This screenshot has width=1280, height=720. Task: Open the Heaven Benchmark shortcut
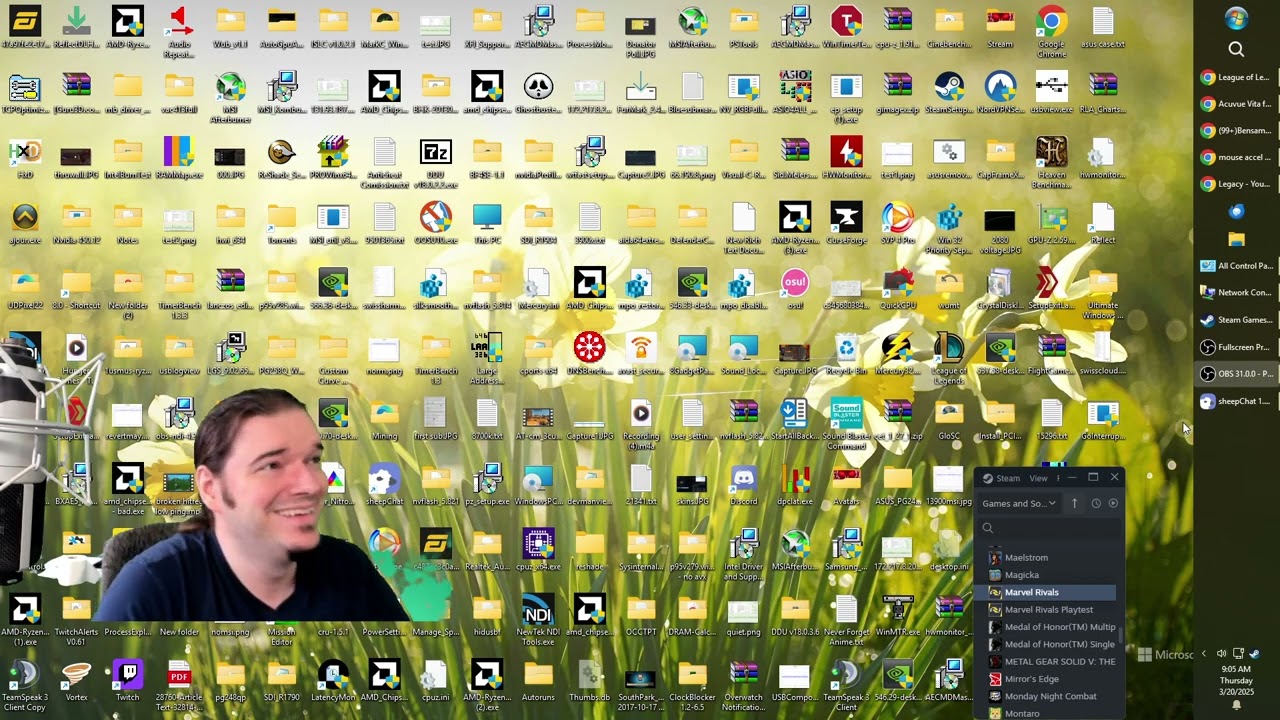(x=1051, y=163)
